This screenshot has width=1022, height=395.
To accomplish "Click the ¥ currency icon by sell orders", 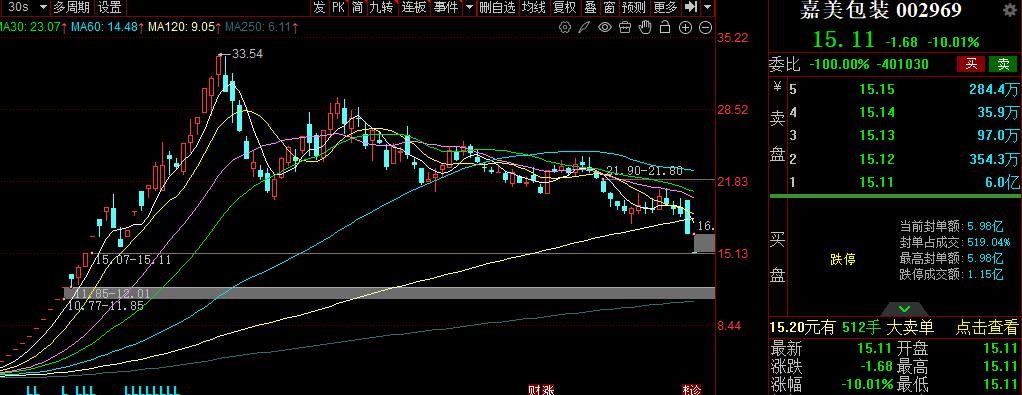I will tap(777, 87).
